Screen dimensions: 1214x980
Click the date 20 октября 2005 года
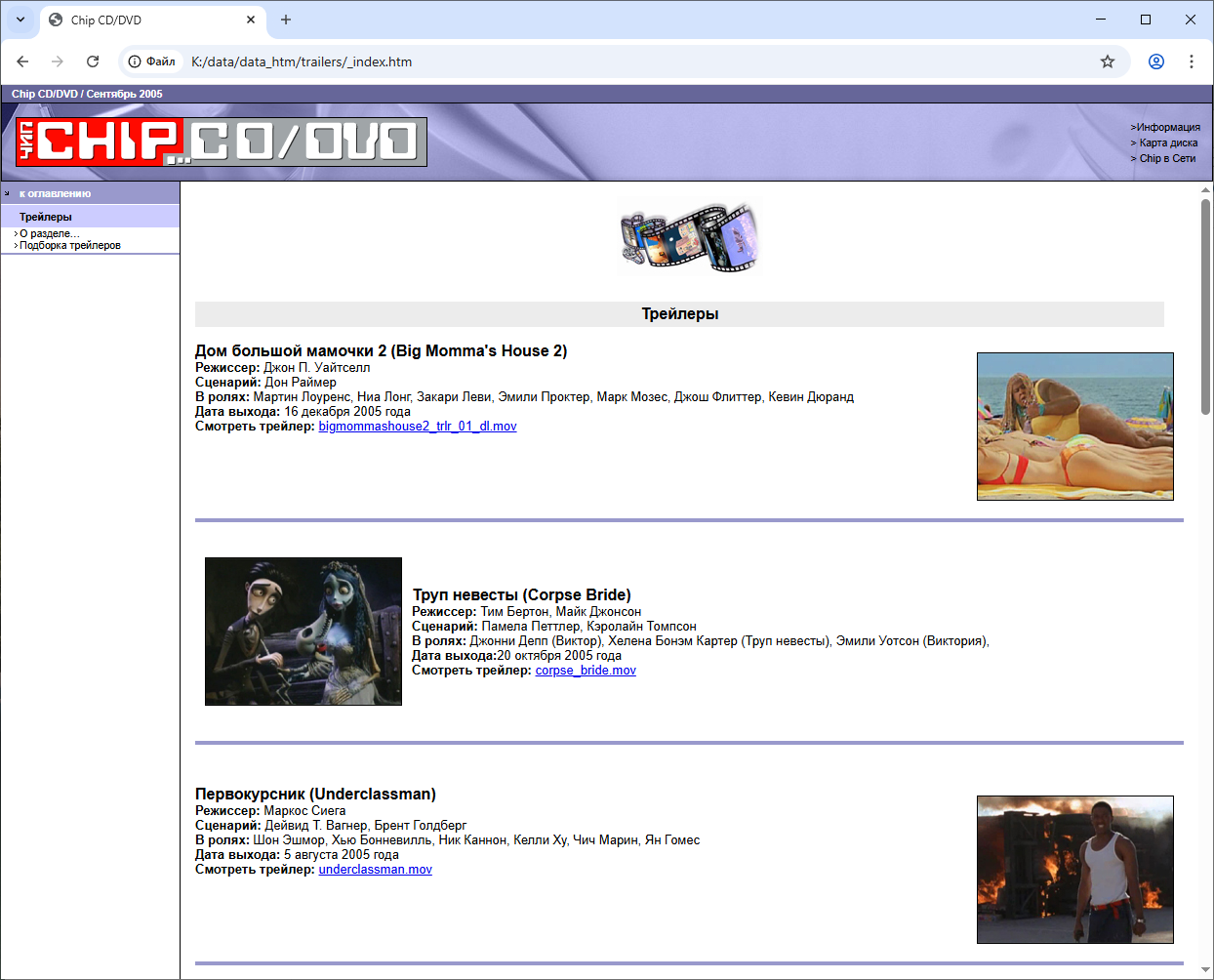click(559, 656)
